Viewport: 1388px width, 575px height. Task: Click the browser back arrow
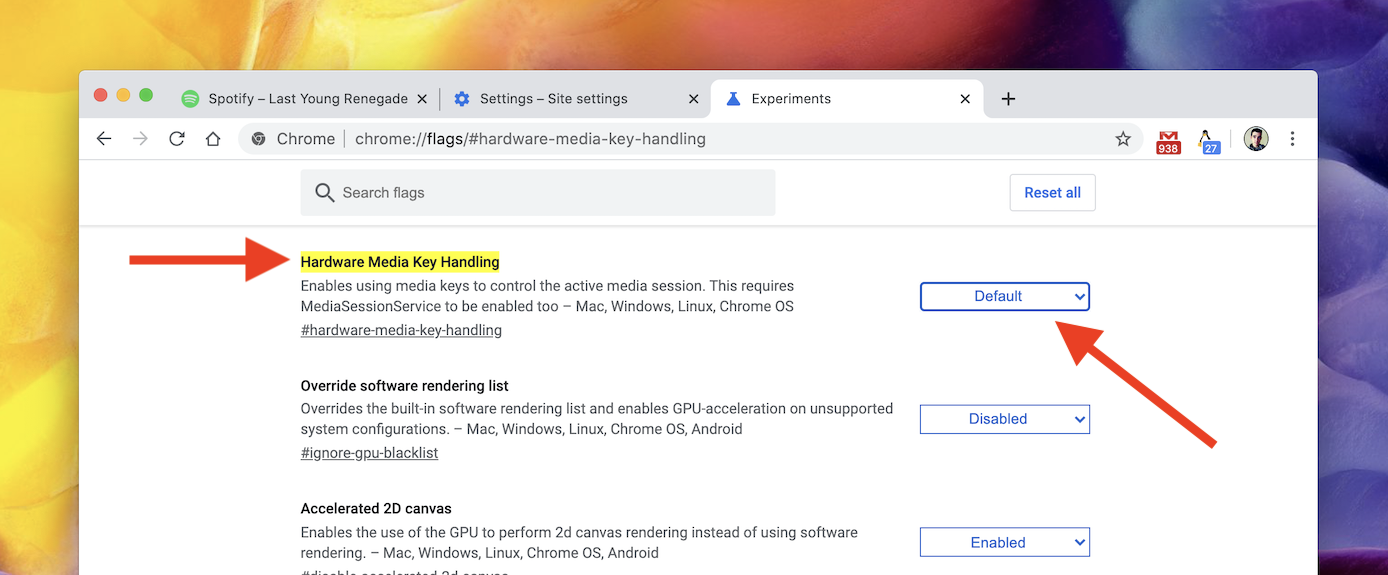pos(104,139)
